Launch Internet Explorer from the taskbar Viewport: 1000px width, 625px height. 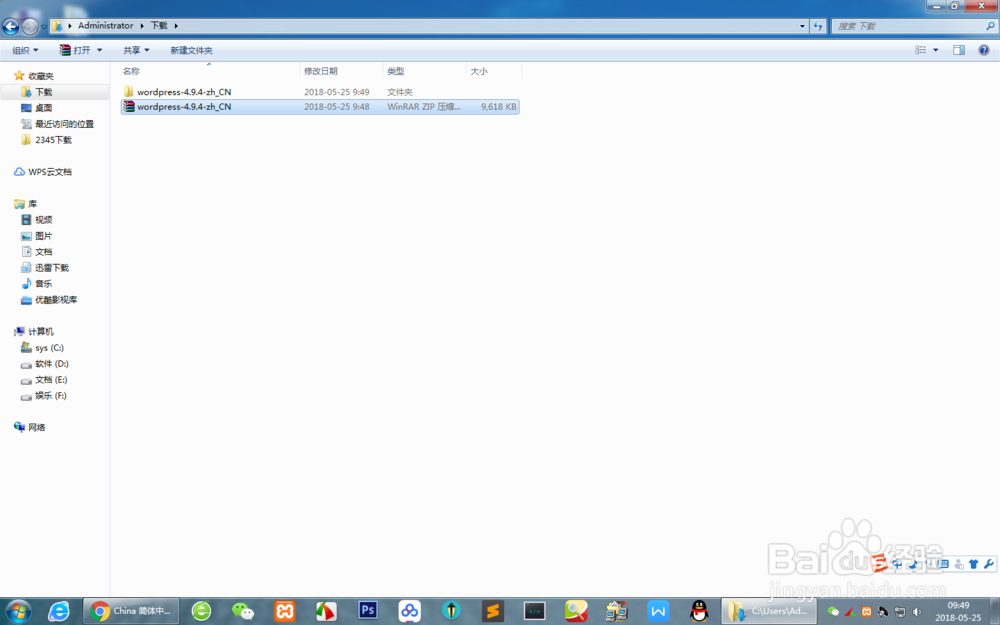click(59, 611)
